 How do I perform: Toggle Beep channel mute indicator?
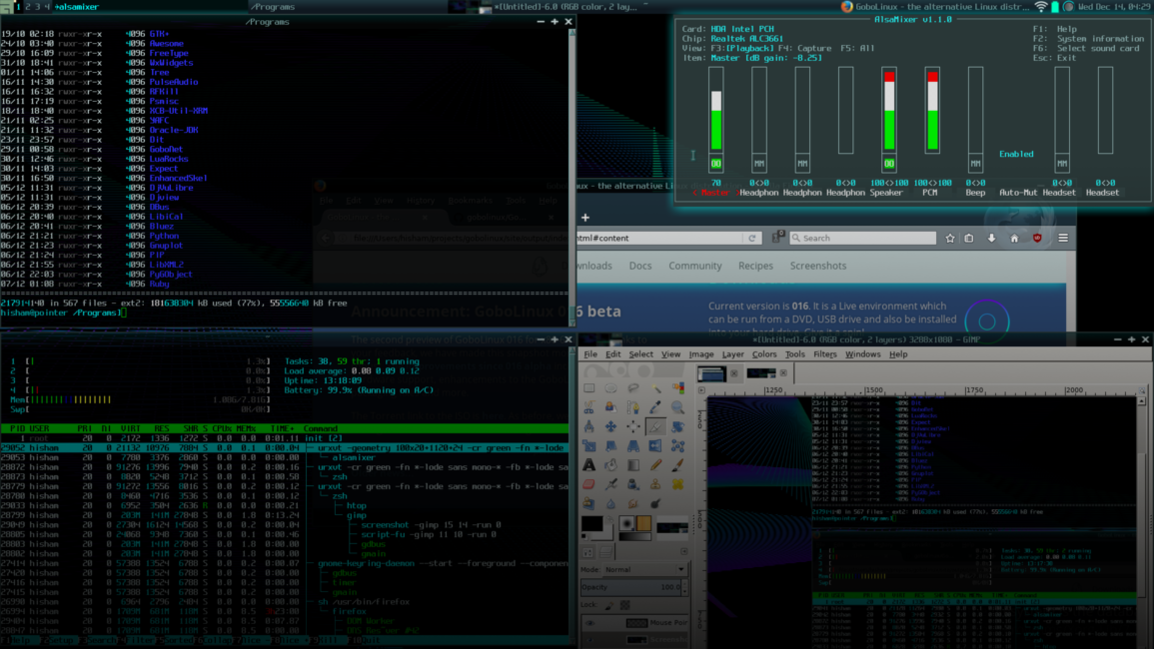(x=975, y=164)
